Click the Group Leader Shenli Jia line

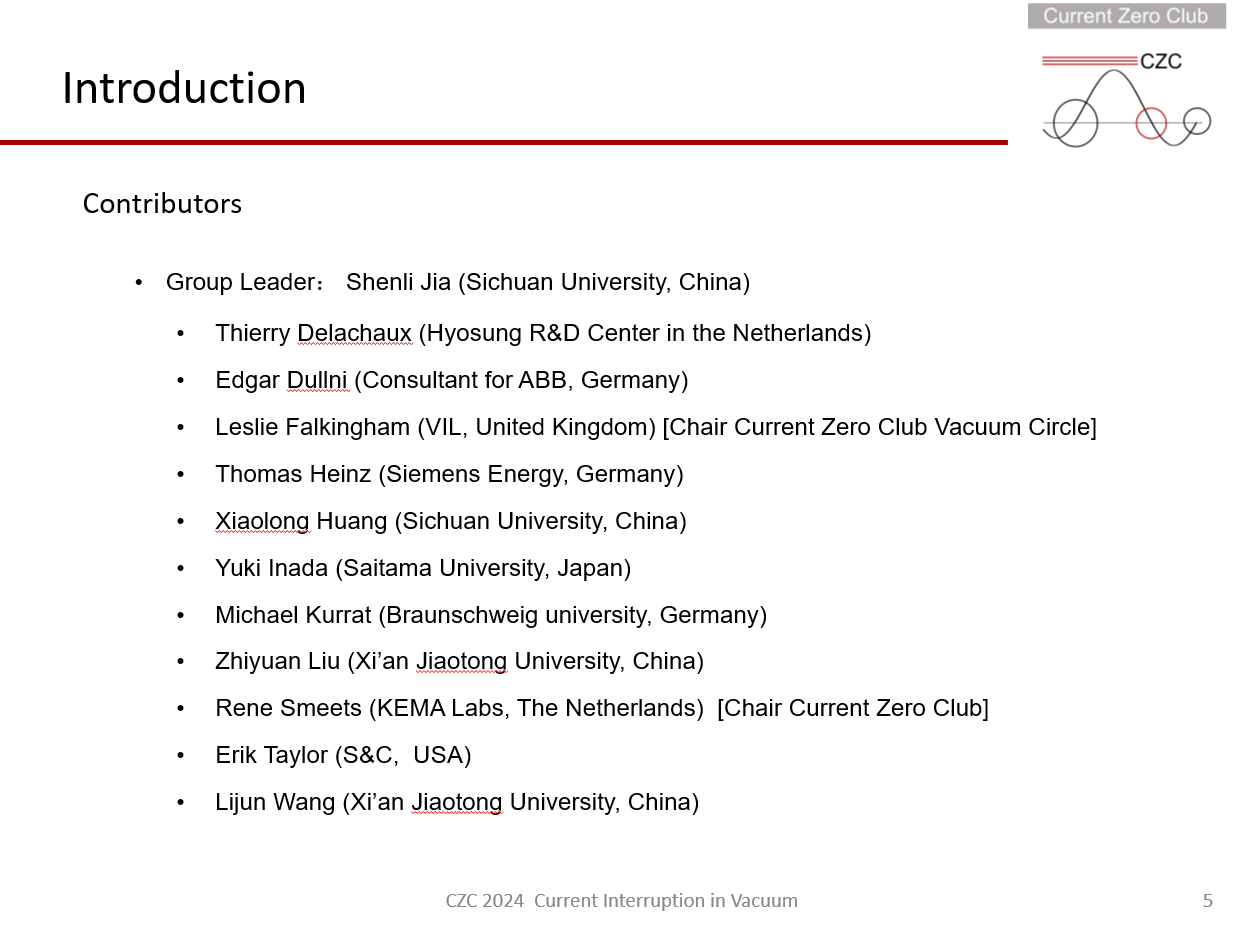tap(457, 282)
